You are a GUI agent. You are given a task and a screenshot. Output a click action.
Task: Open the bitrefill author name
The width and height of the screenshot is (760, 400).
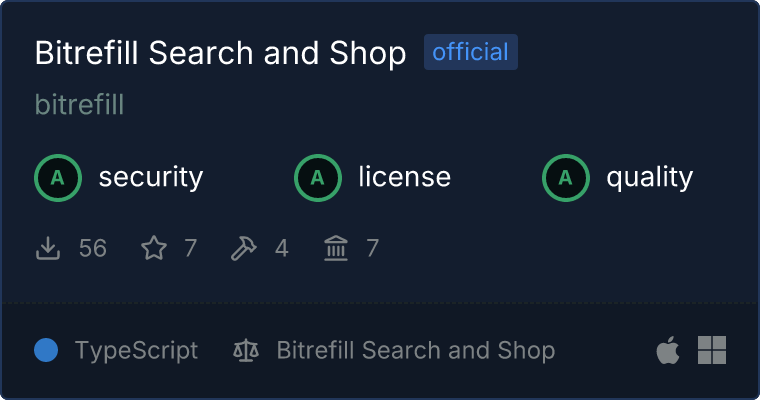tap(79, 104)
